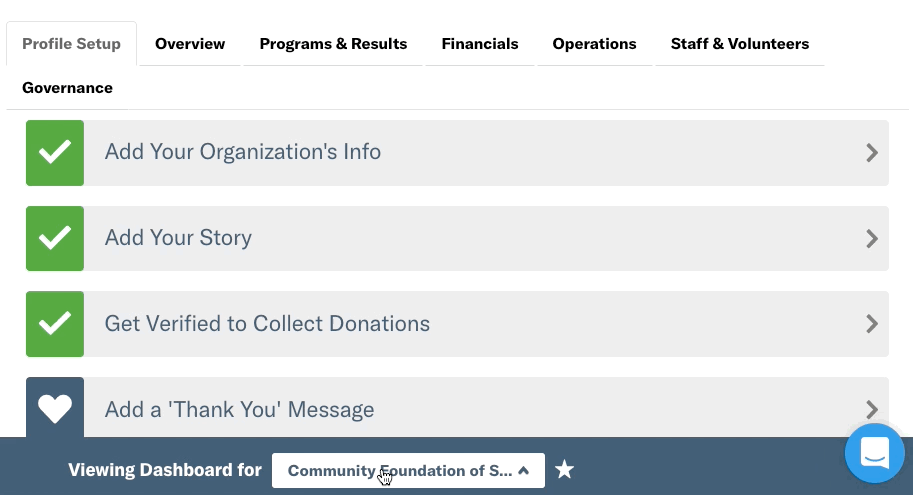The width and height of the screenshot is (913, 495).
Task: Expand Get Verified to Collect Donations chevron
Action: [872, 324]
